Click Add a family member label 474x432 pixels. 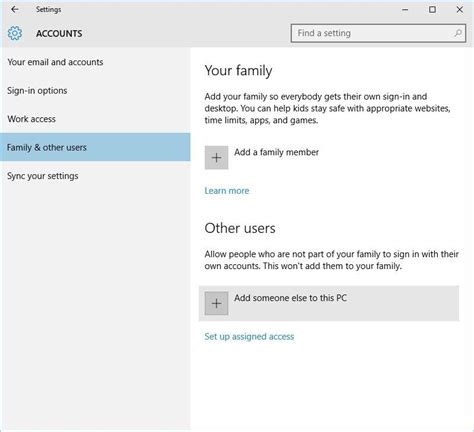tap(276, 152)
